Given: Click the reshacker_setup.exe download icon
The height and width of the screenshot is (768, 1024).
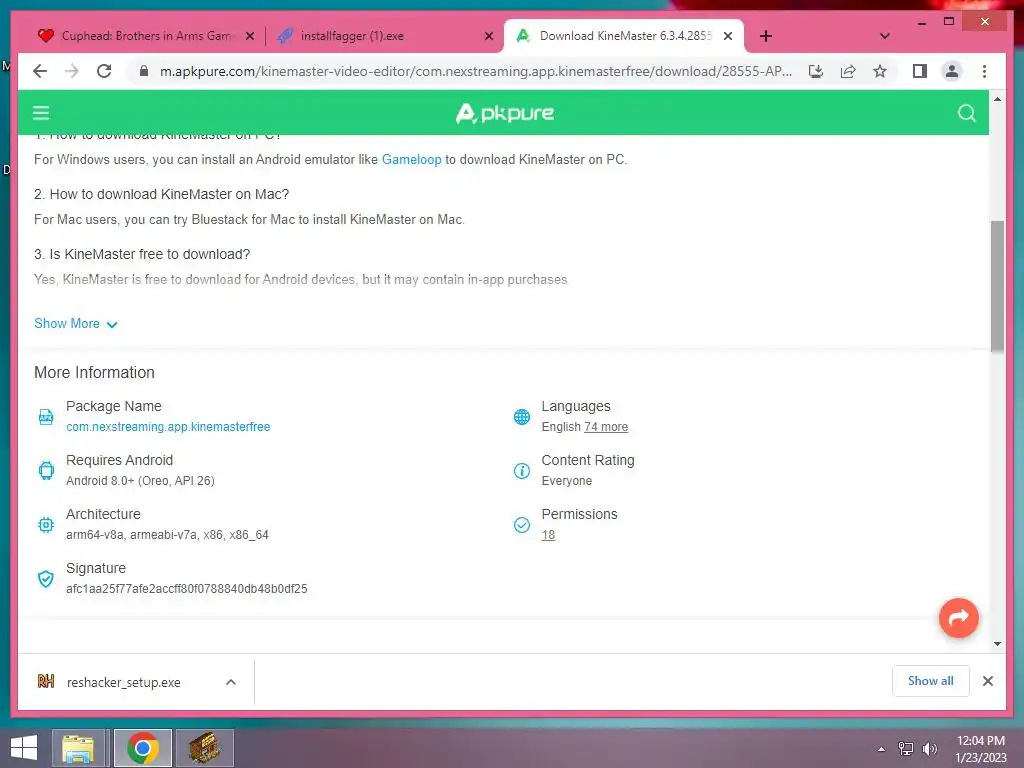Looking at the screenshot, I should (x=46, y=682).
